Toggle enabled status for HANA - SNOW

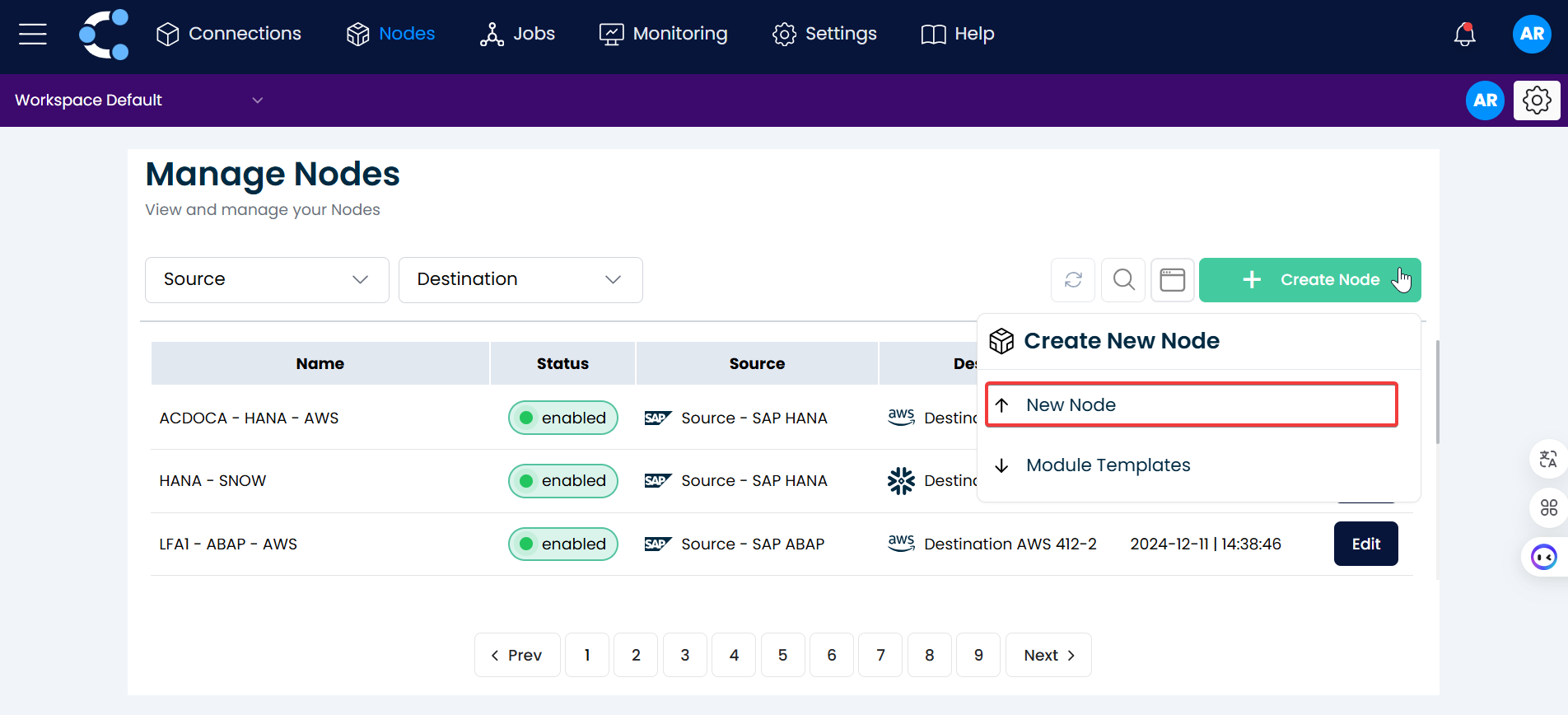tap(563, 481)
